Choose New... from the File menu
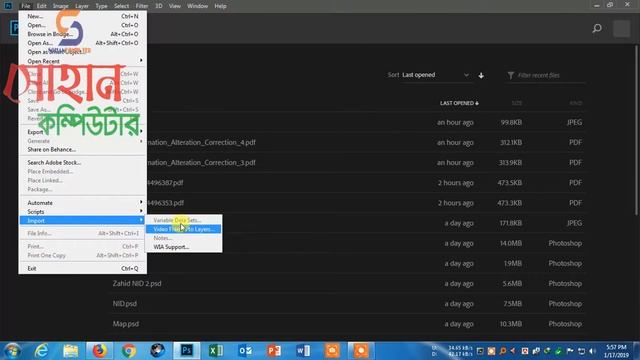 click(x=82, y=16)
